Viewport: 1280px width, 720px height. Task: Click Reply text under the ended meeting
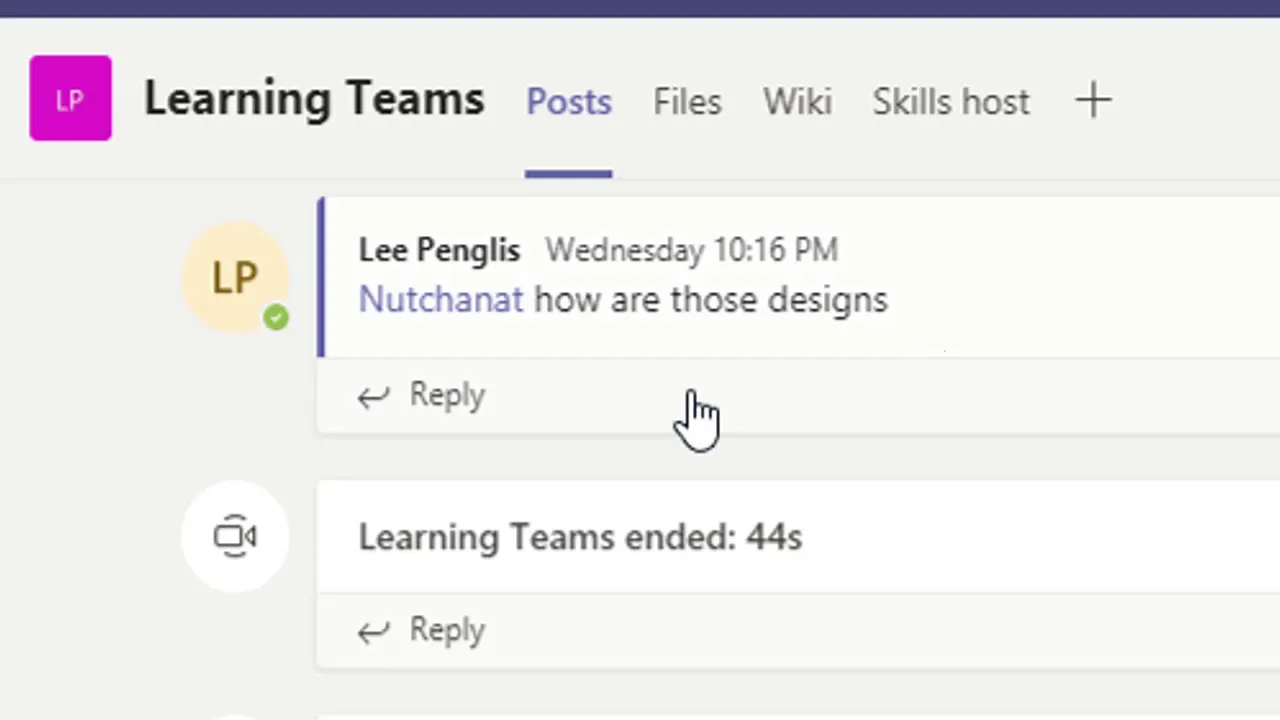tap(447, 631)
